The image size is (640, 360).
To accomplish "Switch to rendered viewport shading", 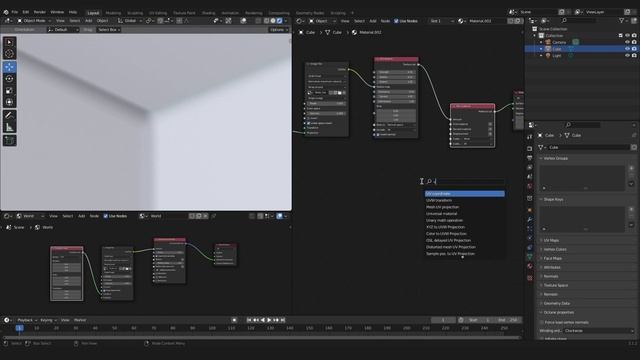I will (x=280, y=21).
